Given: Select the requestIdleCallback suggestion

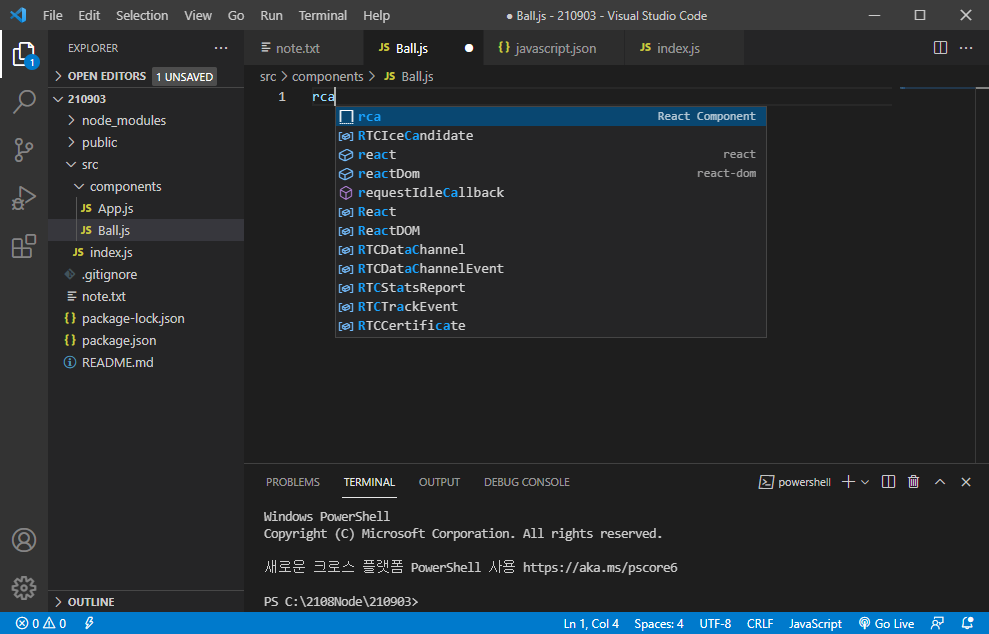Looking at the screenshot, I should [x=551, y=192].
